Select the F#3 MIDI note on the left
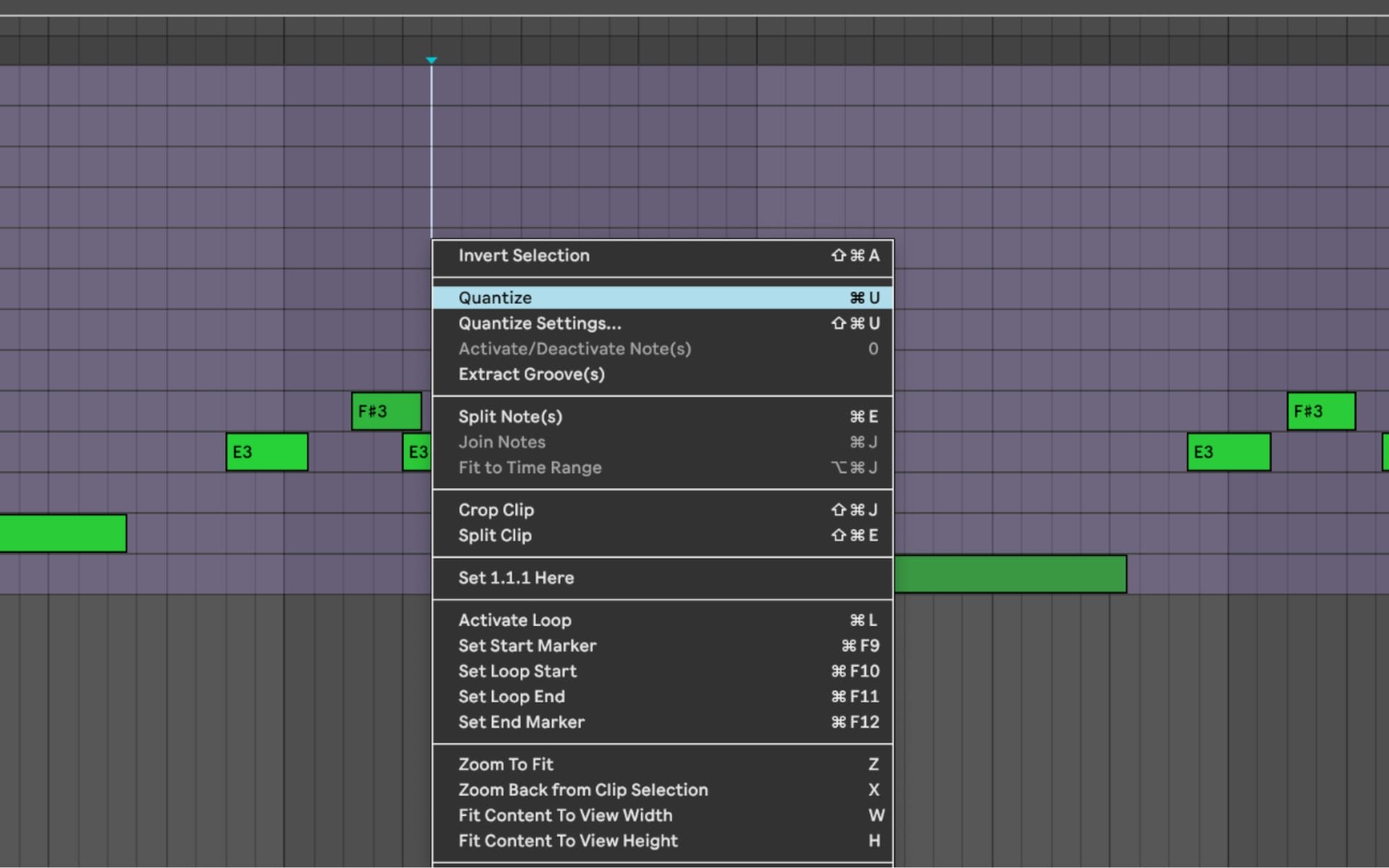Viewport: 1389px width, 868px height. coord(385,411)
